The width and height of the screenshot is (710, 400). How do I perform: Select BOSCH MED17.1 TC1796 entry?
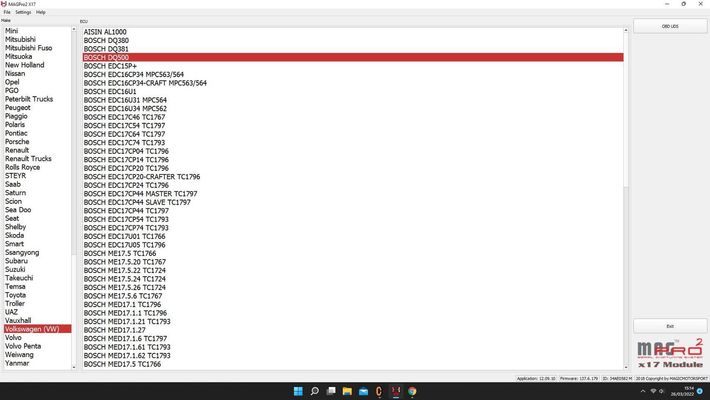(353, 304)
